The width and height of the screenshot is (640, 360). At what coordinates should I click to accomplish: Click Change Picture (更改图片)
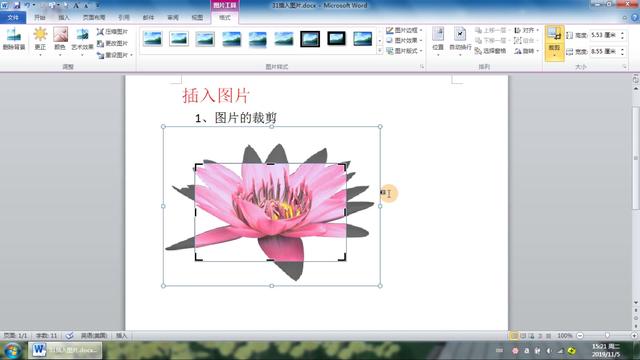112,43
